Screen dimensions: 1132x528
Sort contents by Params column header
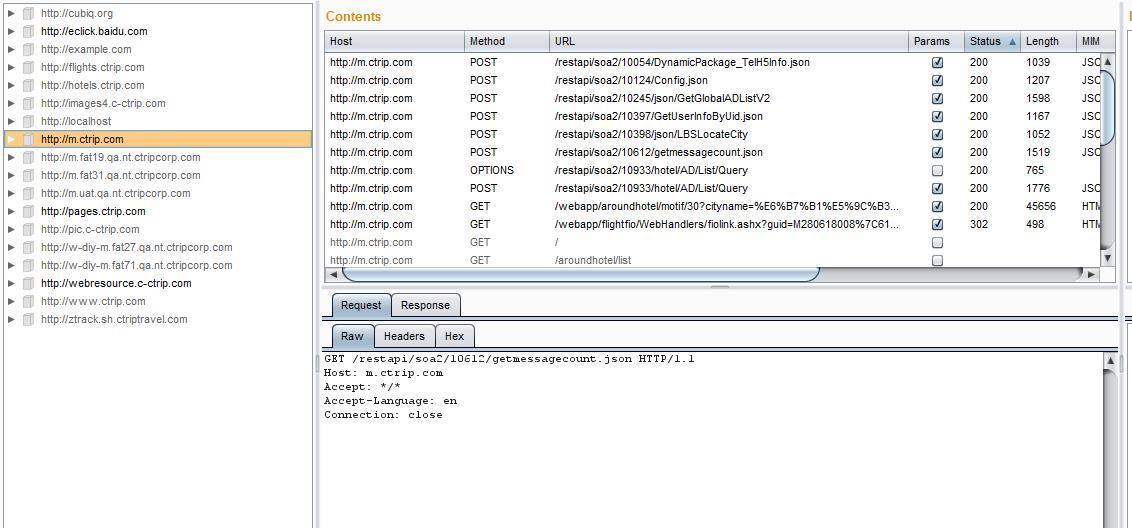936,41
